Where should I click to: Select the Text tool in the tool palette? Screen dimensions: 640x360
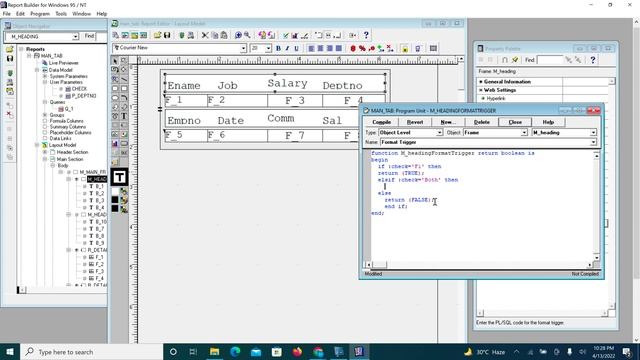(124, 116)
